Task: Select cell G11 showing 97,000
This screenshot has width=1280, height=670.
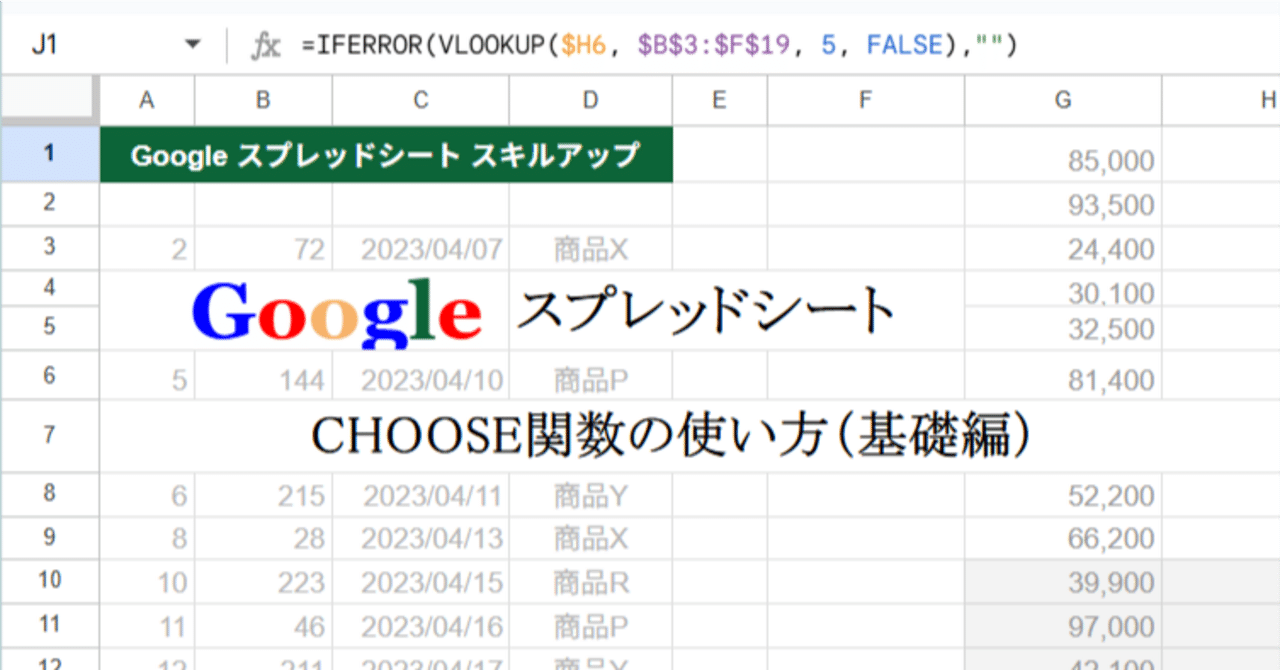Action: coord(1062,625)
